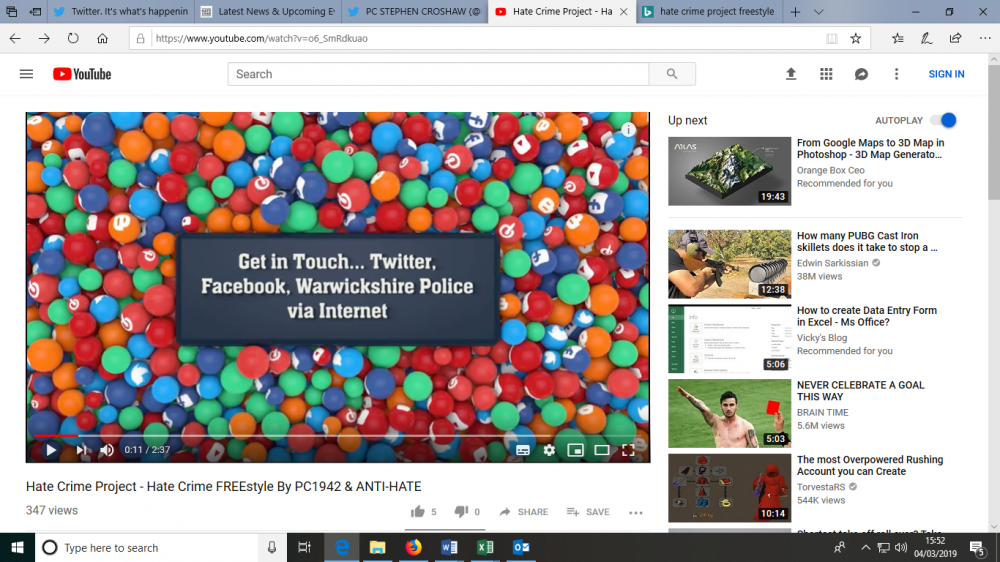Screen dimensions: 1000x562
Task: Go to the browser home page
Action: (x=102, y=38)
